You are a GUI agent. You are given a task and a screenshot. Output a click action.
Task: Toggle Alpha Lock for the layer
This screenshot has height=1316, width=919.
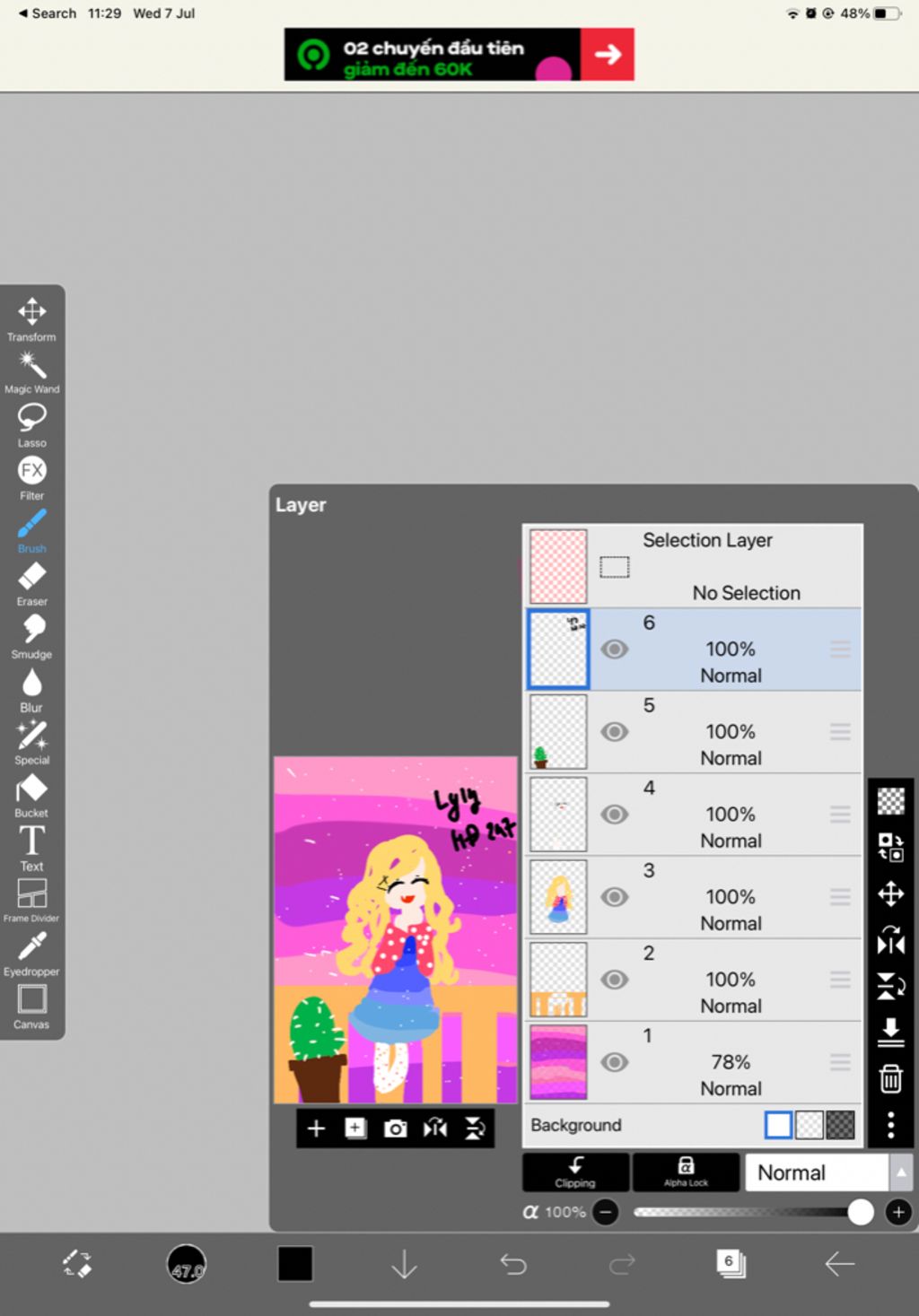pyautogui.click(x=686, y=1172)
